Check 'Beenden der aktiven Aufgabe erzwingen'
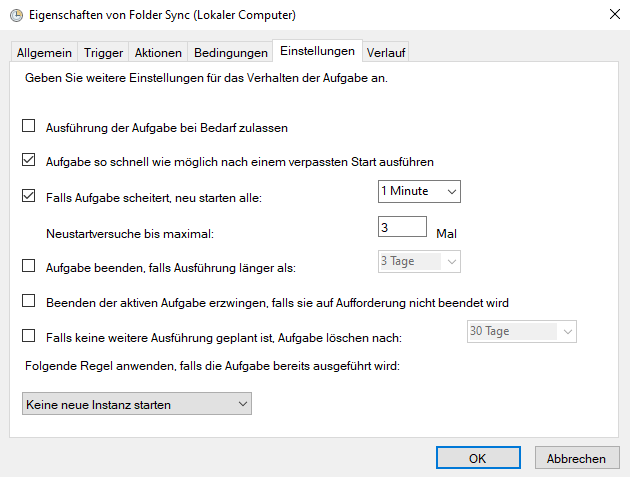Screen dimensions: 630x477 (x=29, y=301)
